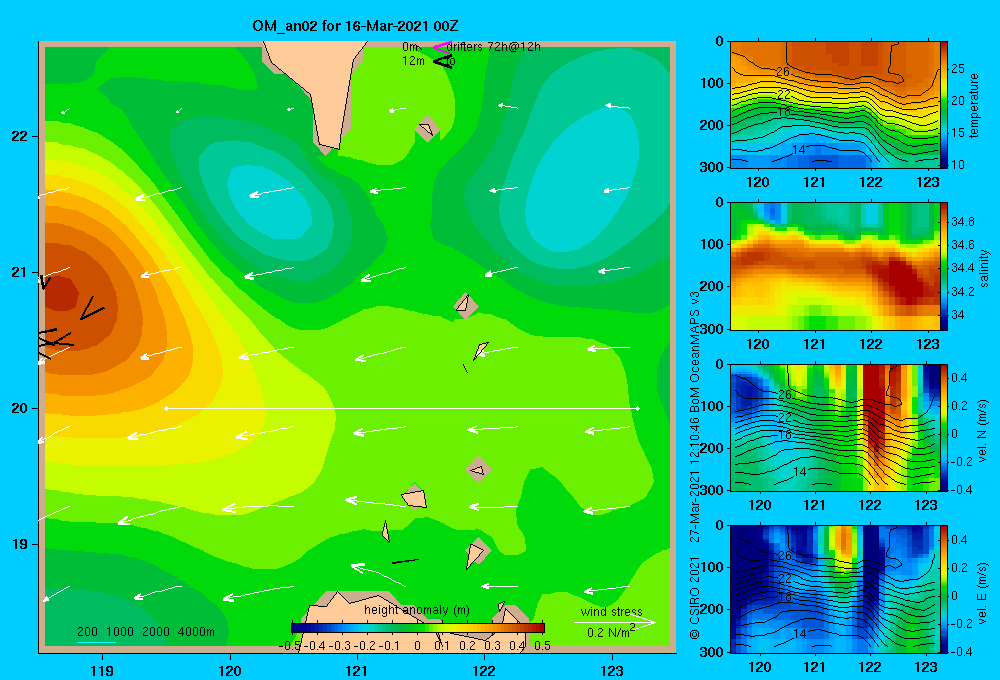Viewport: 1000px width, 680px height.
Task: Click the wind stress reference arrow
Action: [x=614, y=622]
